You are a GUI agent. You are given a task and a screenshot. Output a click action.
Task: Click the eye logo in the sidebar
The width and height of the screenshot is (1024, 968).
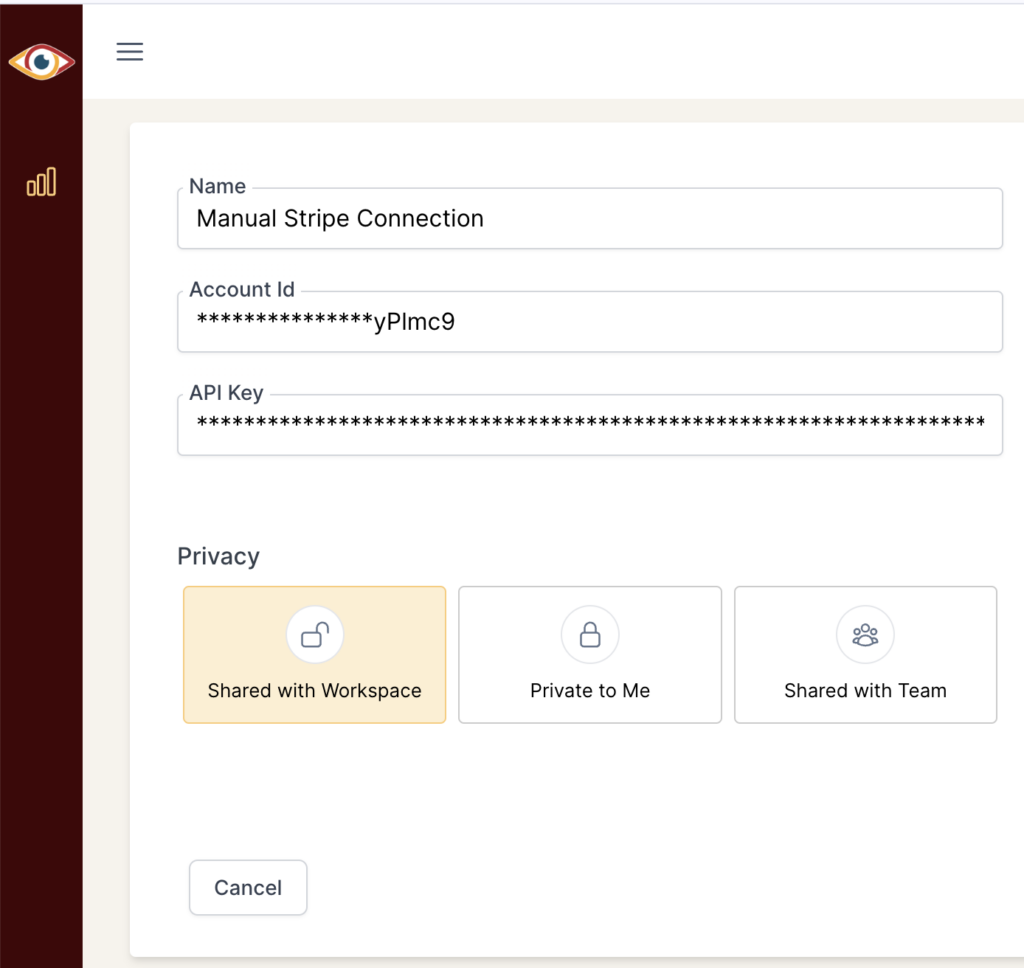(x=42, y=61)
